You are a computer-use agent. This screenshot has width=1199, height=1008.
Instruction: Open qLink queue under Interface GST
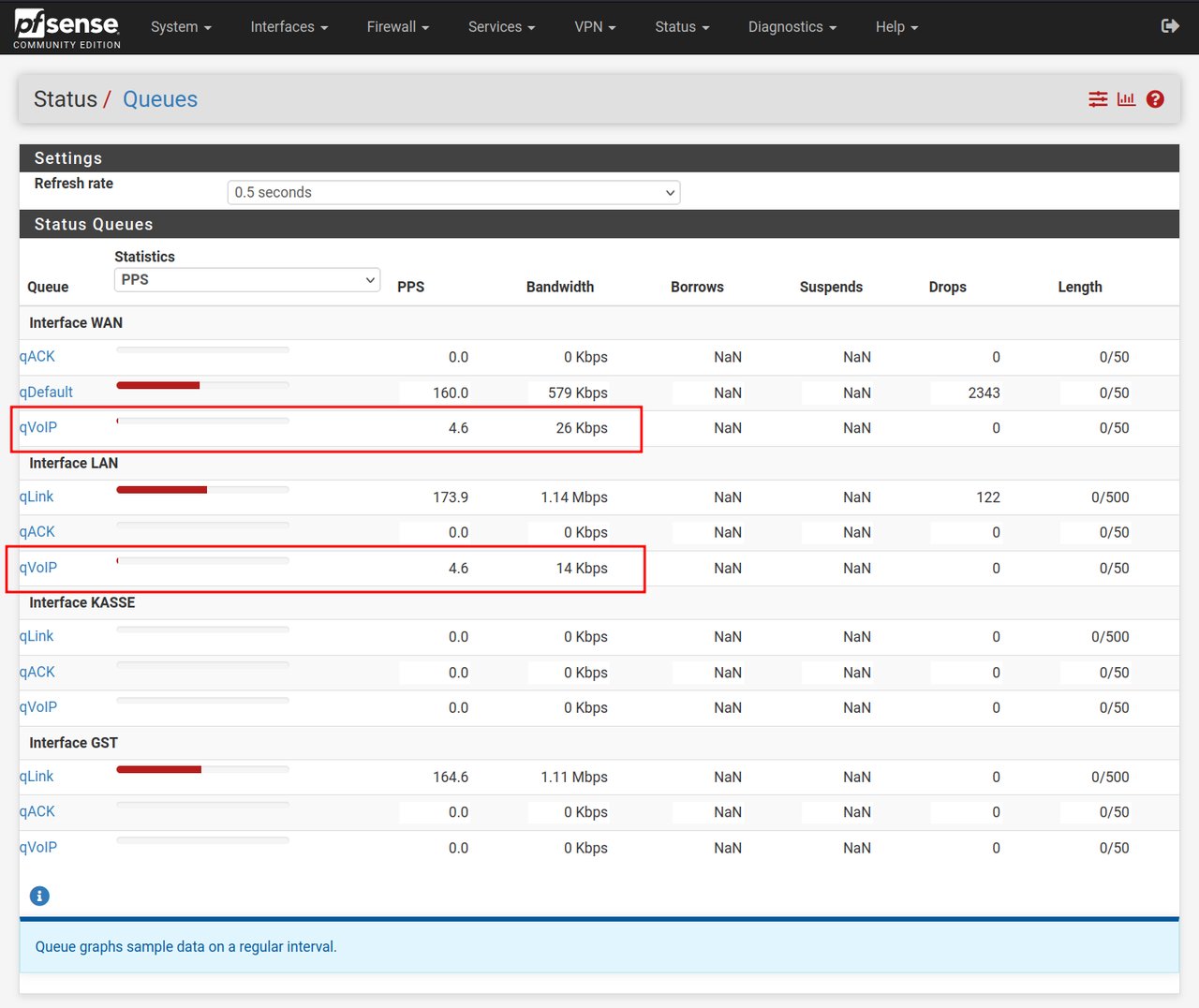(x=37, y=777)
